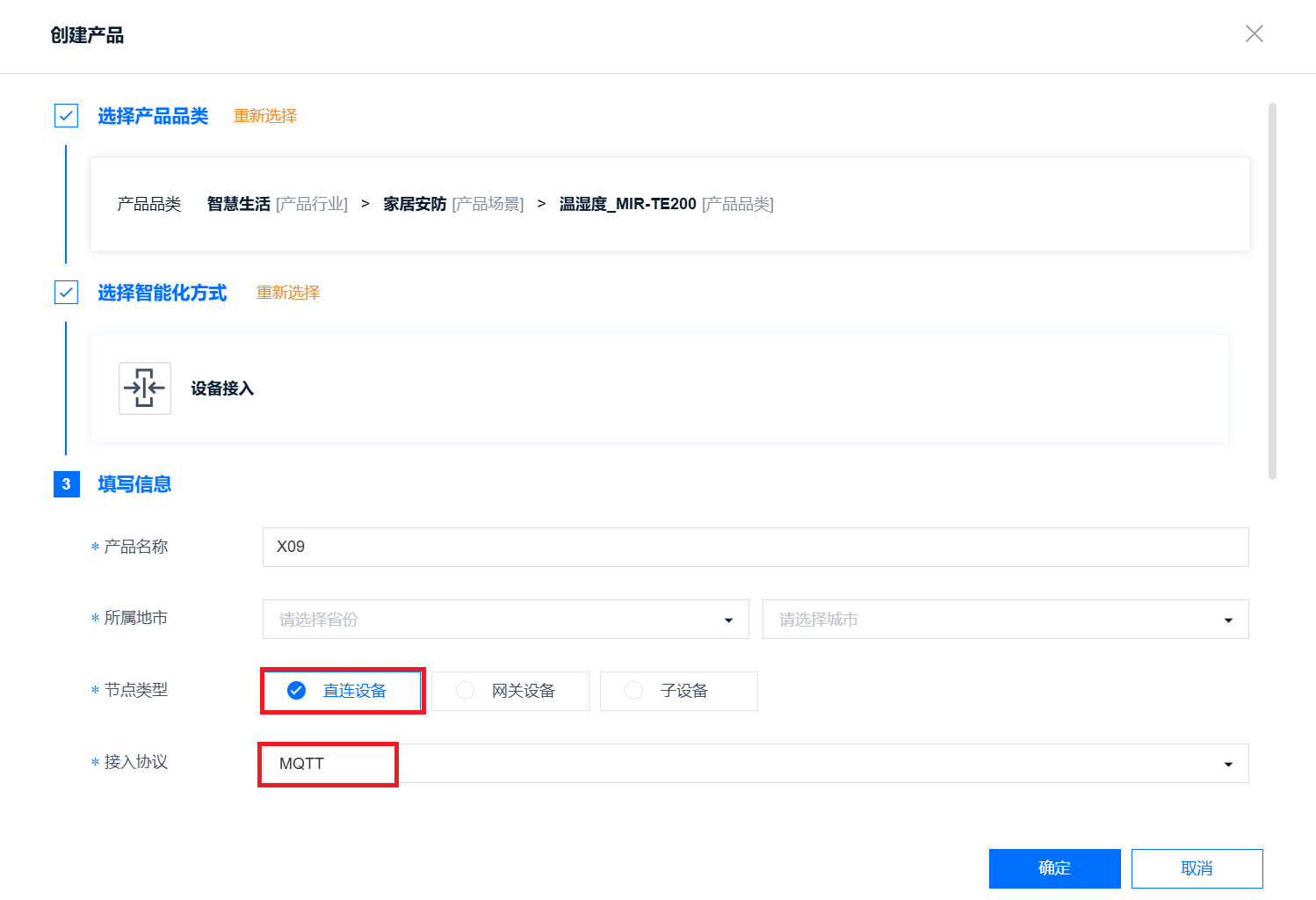Close the 创建产品 dialog
1316x900 pixels.
pyautogui.click(x=1254, y=33)
